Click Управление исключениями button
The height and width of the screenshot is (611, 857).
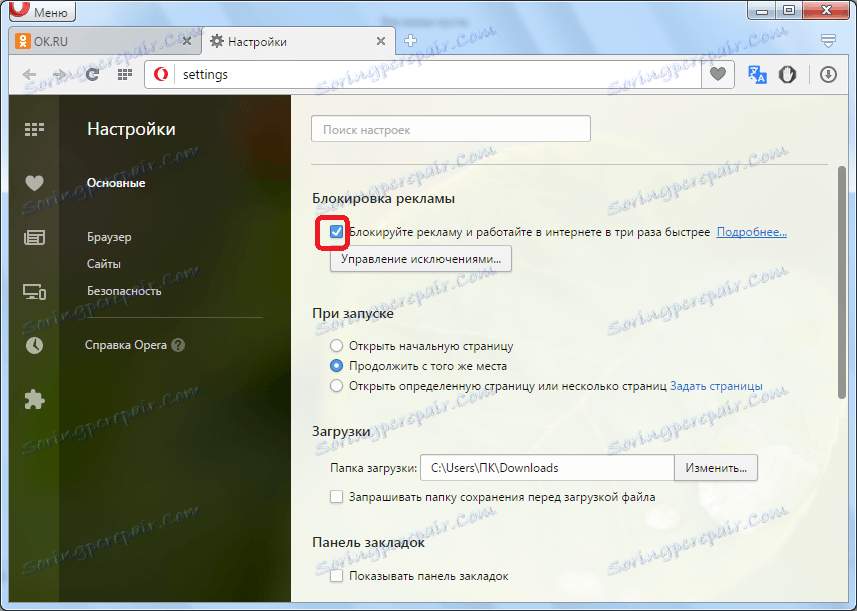(420, 259)
